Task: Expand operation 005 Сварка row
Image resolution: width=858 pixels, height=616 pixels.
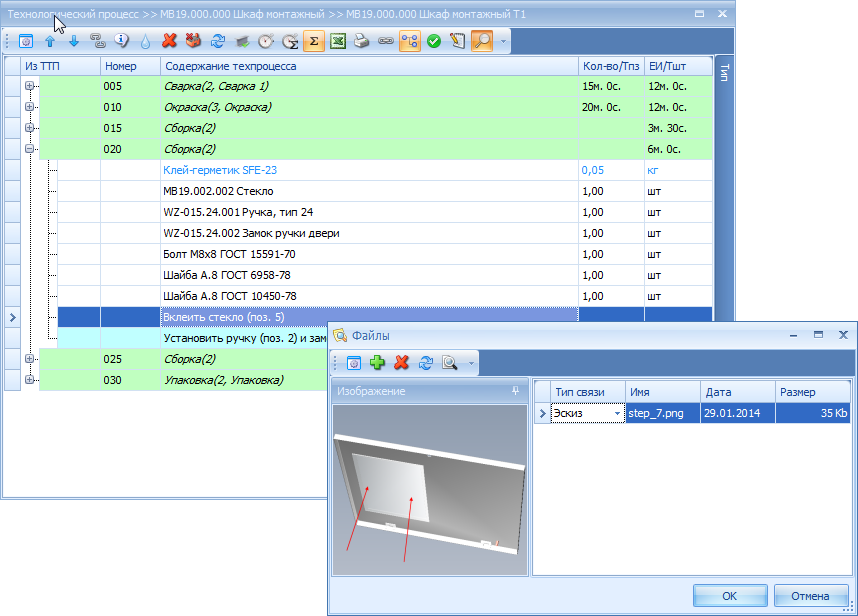Action: click(x=30, y=86)
